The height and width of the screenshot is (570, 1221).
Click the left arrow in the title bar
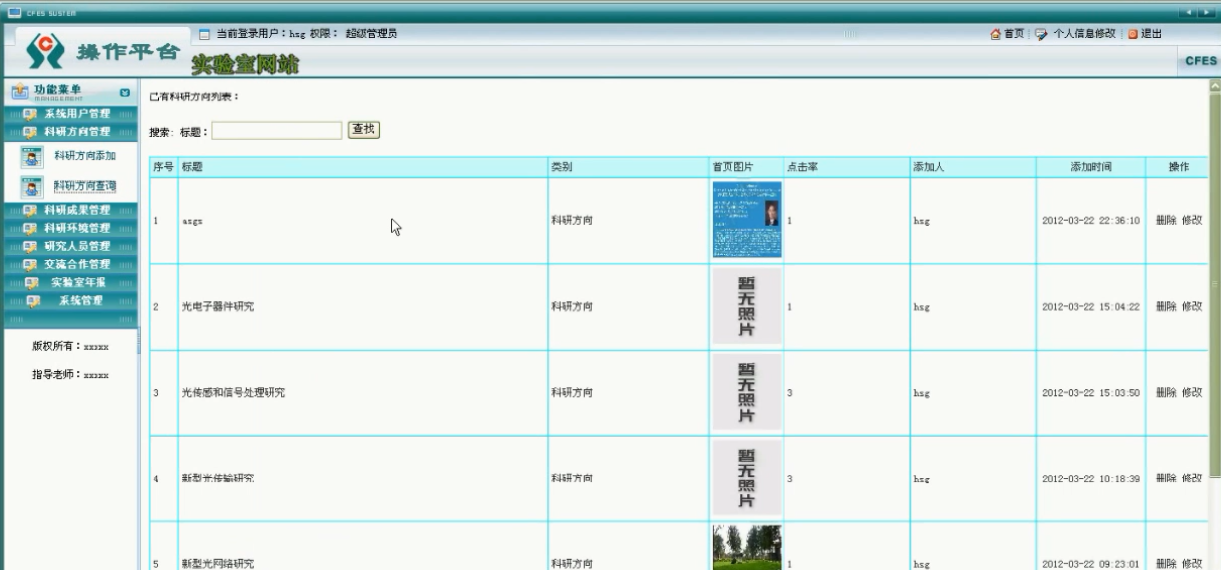pyautogui.click(x=1188, y=12)
